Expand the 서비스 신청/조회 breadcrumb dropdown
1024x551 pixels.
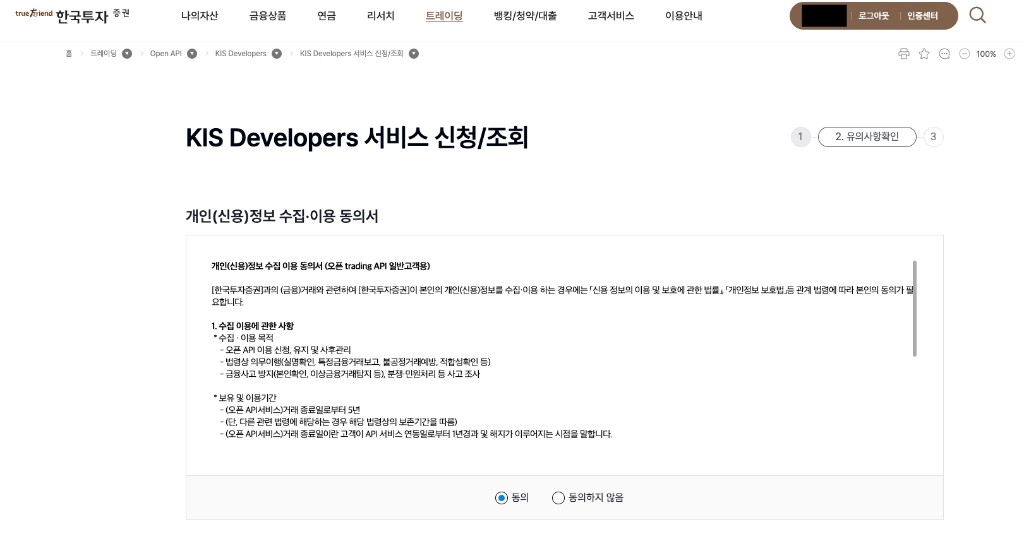click(414, 54)
